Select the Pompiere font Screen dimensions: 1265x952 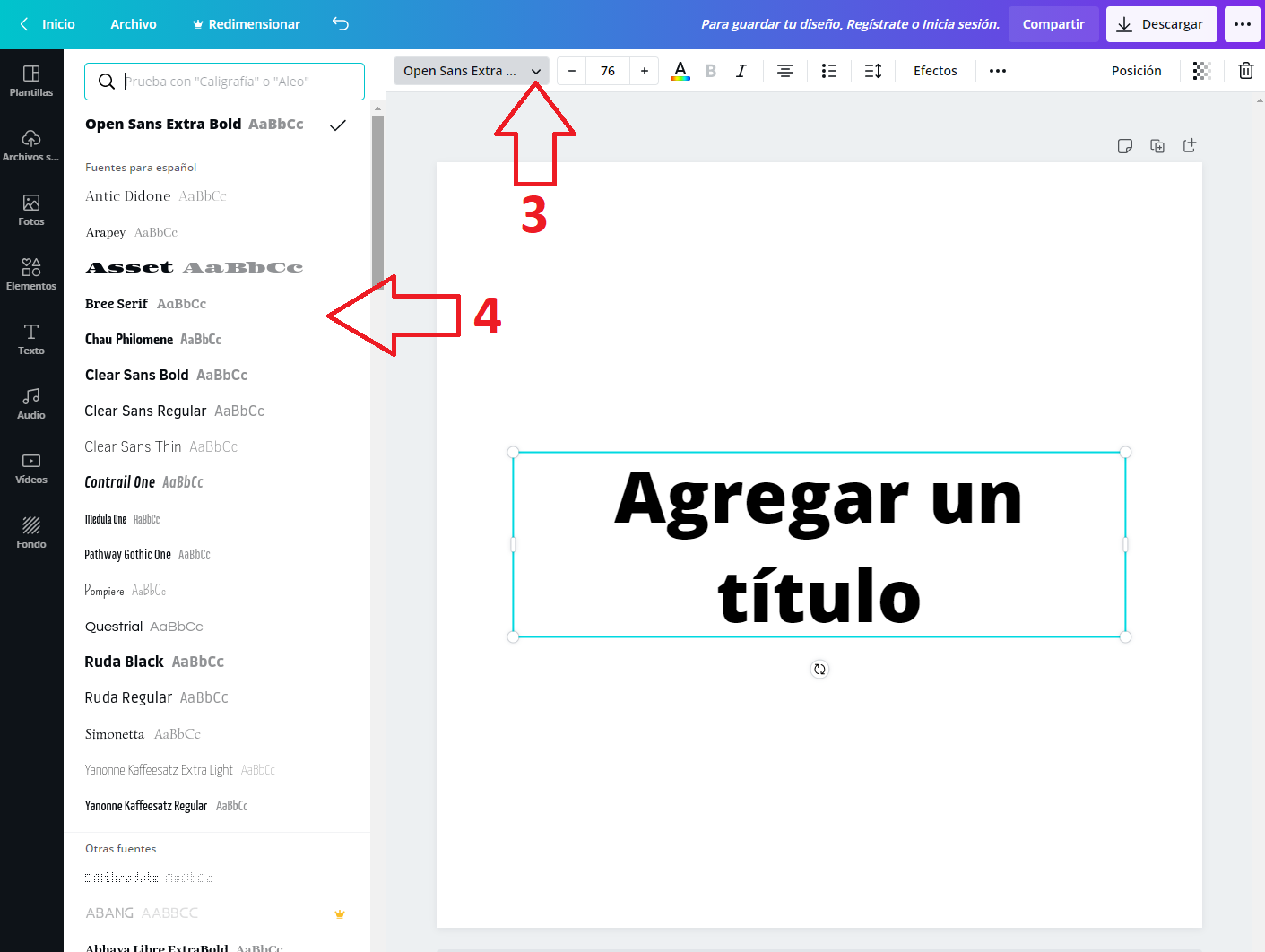217,591
